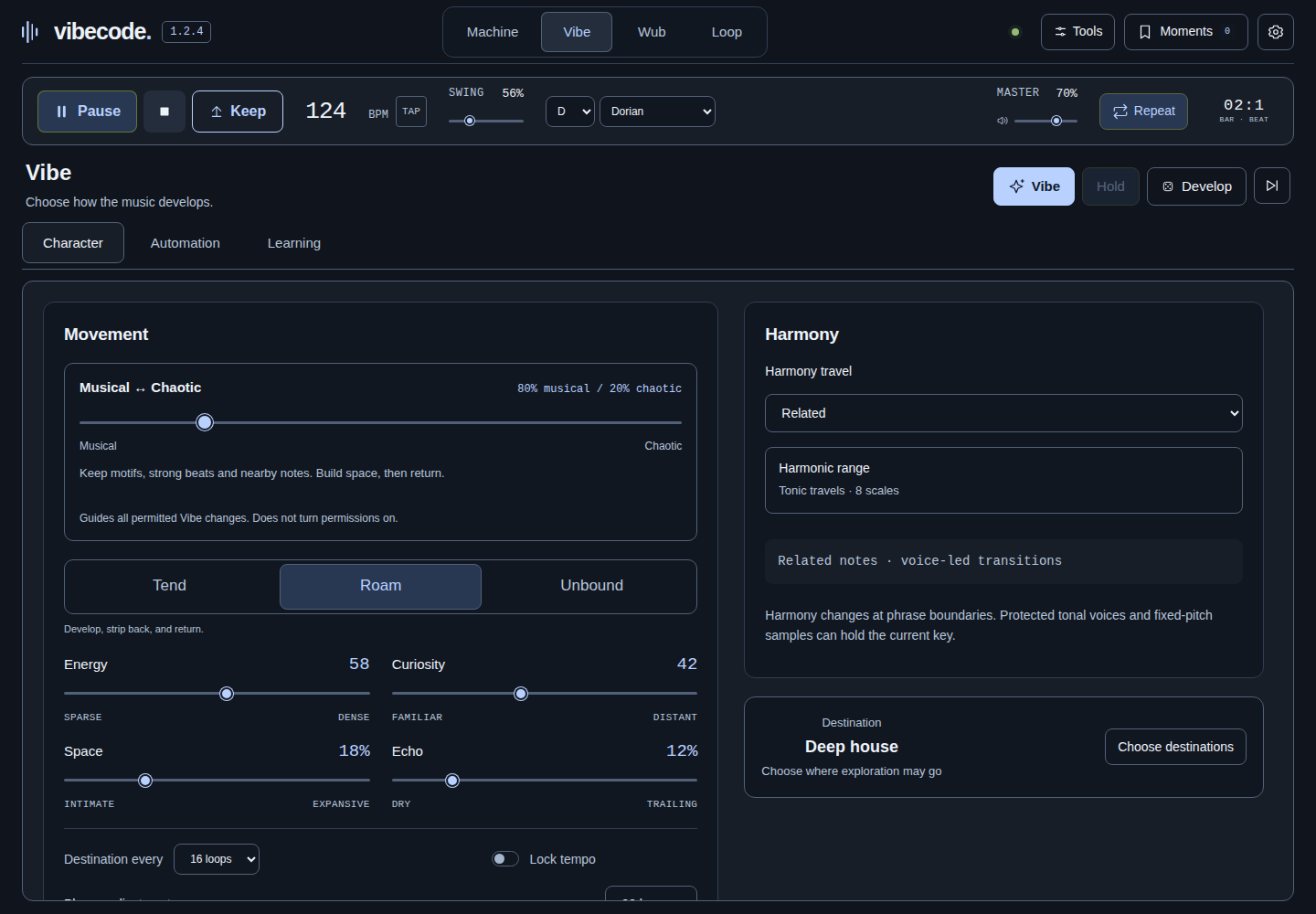The width and height of the screenshot is (1316, 914).
Task: Adjust the Echo slider handle
Action: pos(452,781)
